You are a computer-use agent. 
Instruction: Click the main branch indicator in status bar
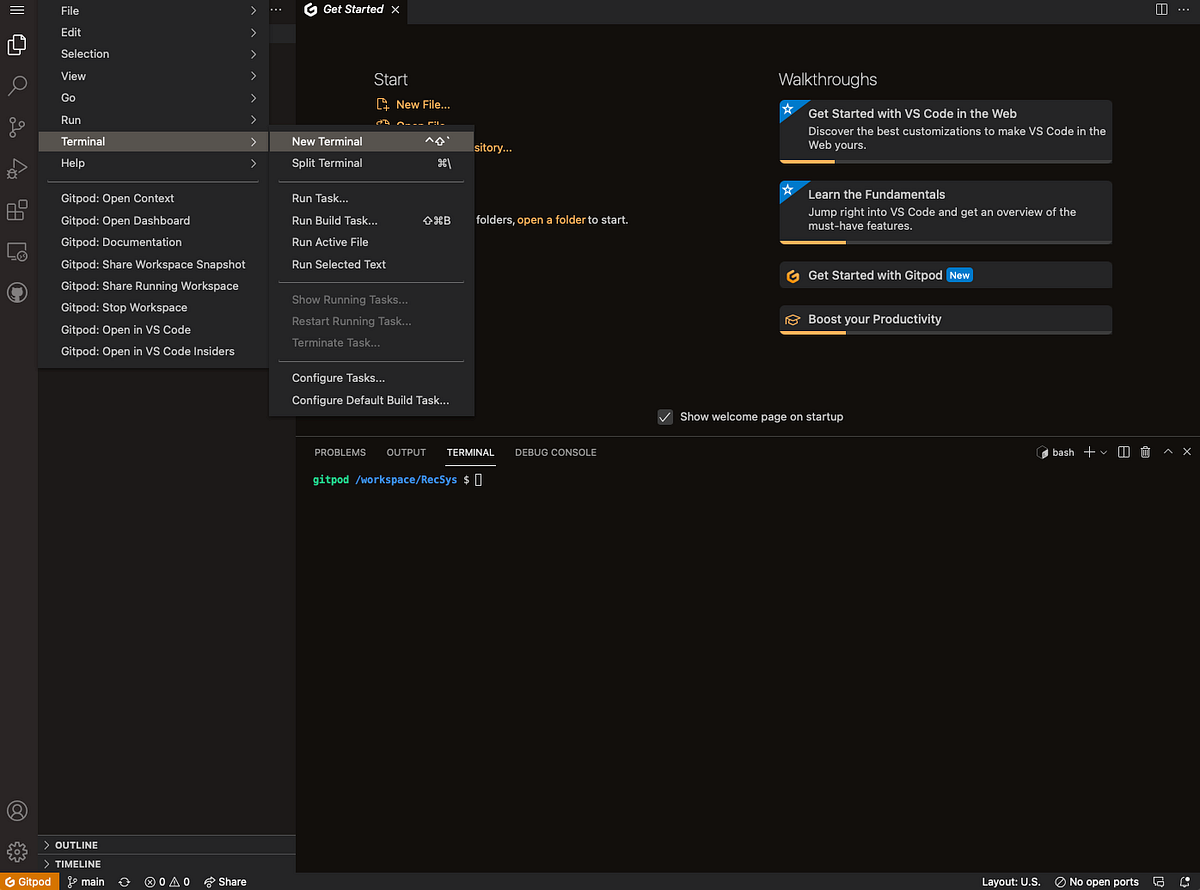86,882
